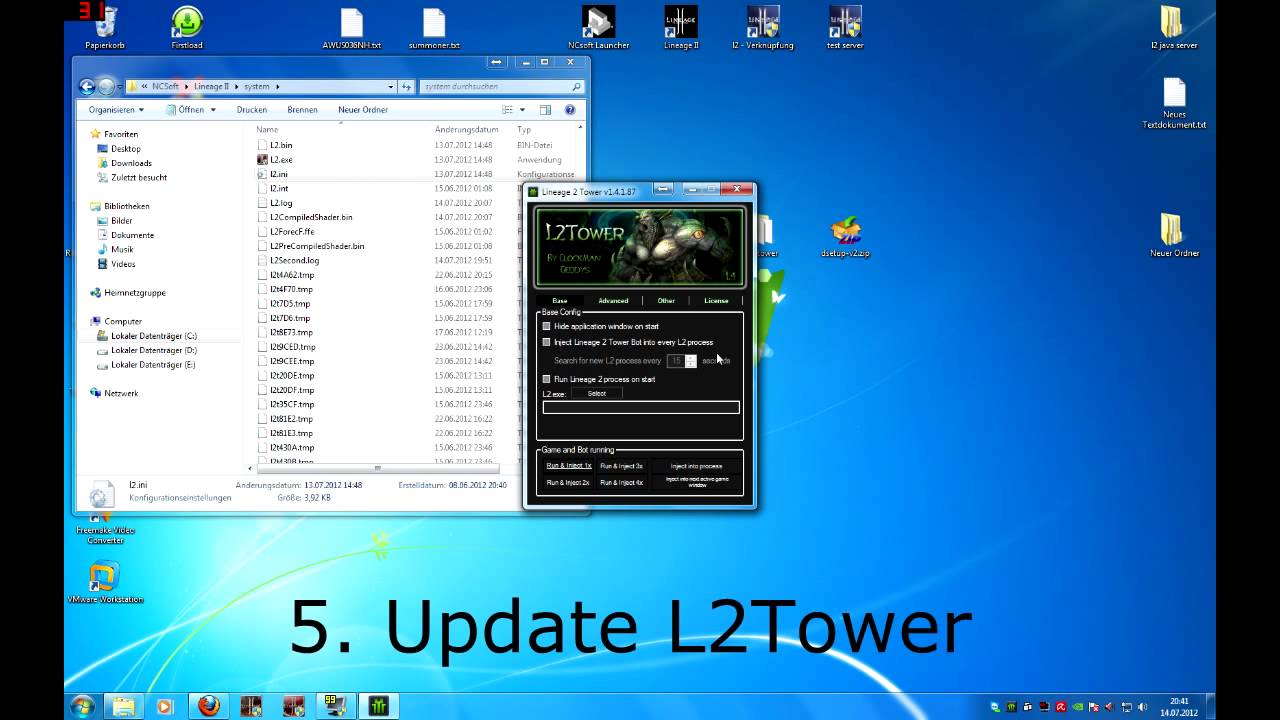This screenshot has width=1280, height=720.
Task: Select the summoner.txt desktop file
Action: [x=434, y=28]
